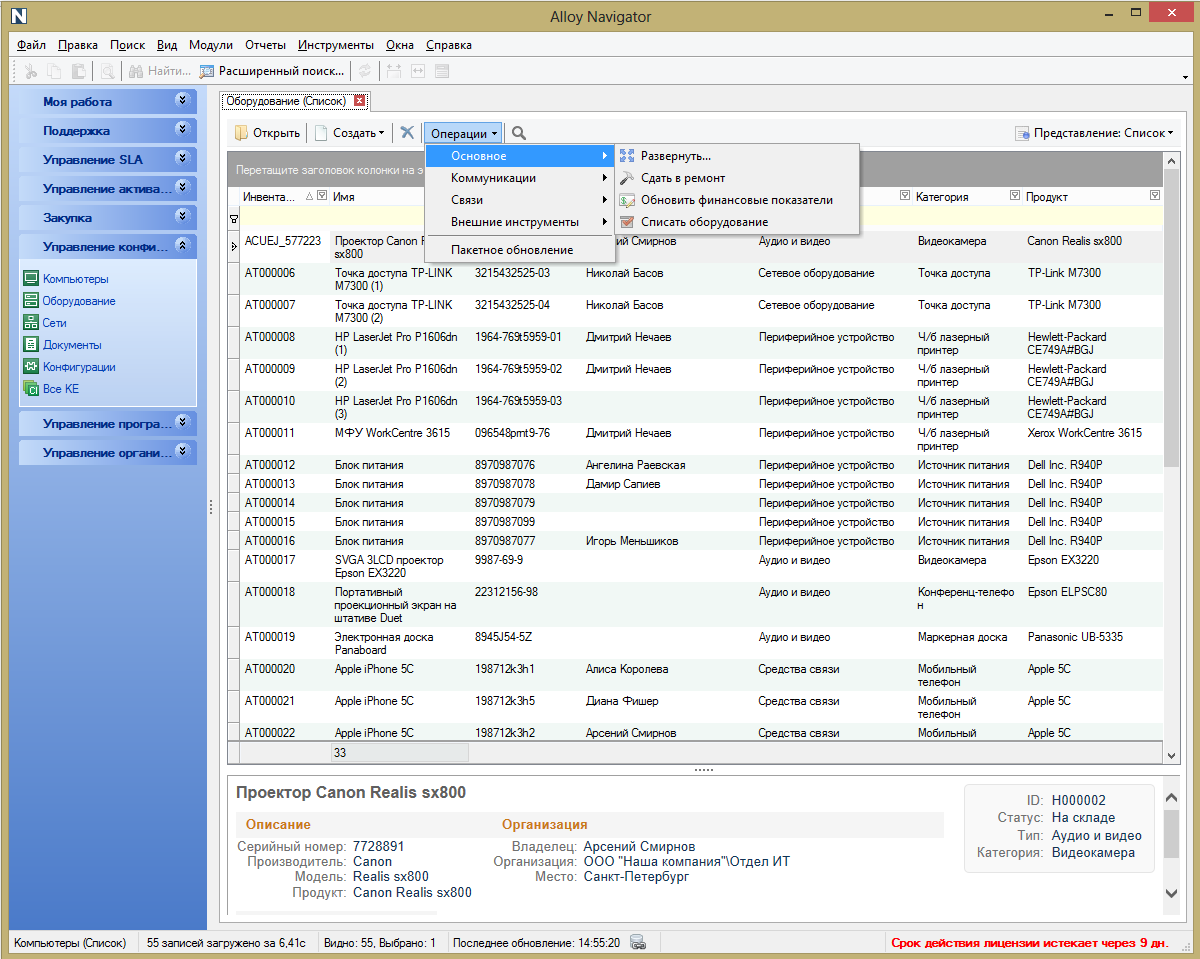Image resolution: width=1200 pixels, height=959 pixels.
Task: Click the magnifier search icon beside Операции
Action: pos(519,133)
